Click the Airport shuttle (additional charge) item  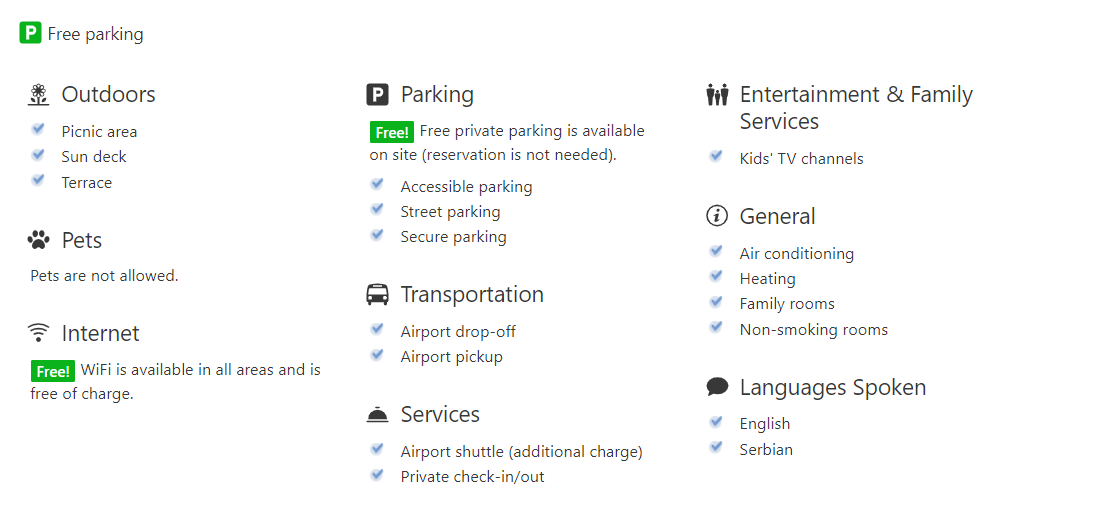point(521,452)
